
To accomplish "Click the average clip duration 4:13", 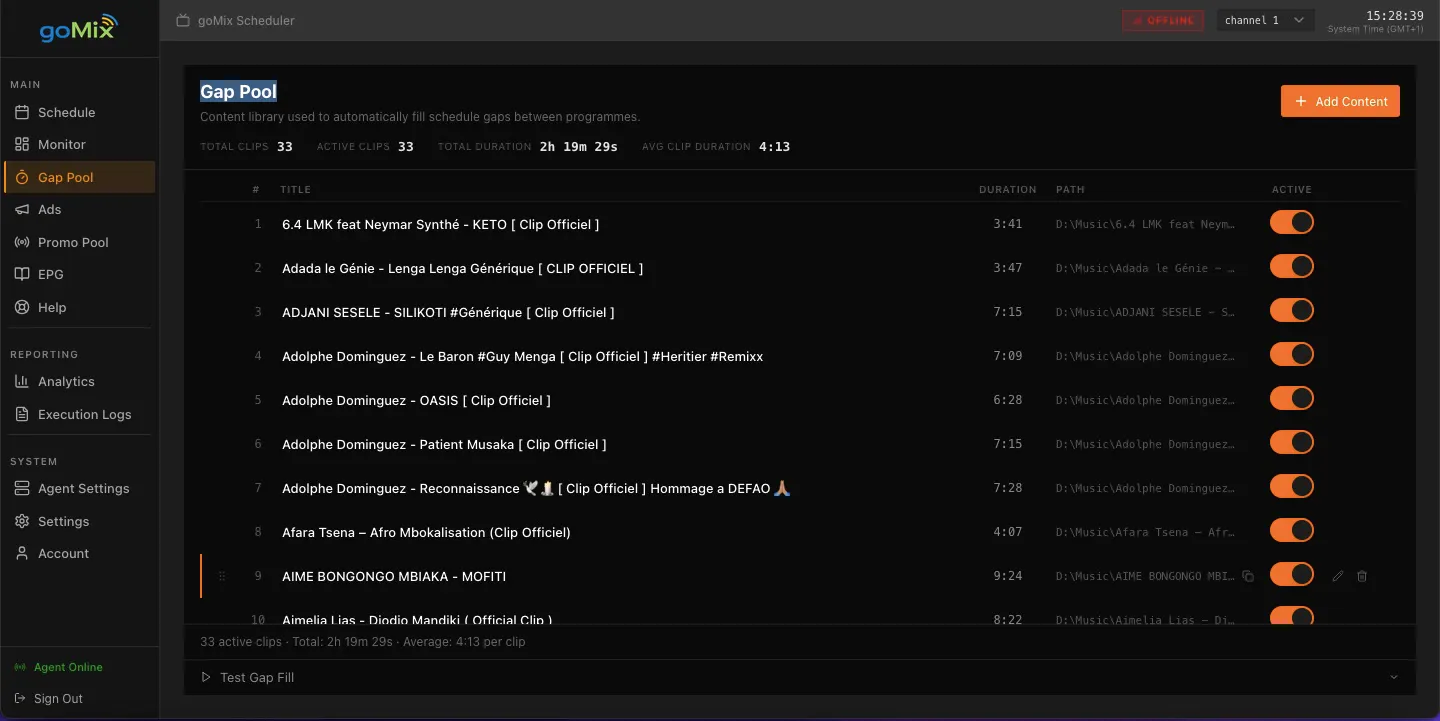I will [x=775, y=147].
